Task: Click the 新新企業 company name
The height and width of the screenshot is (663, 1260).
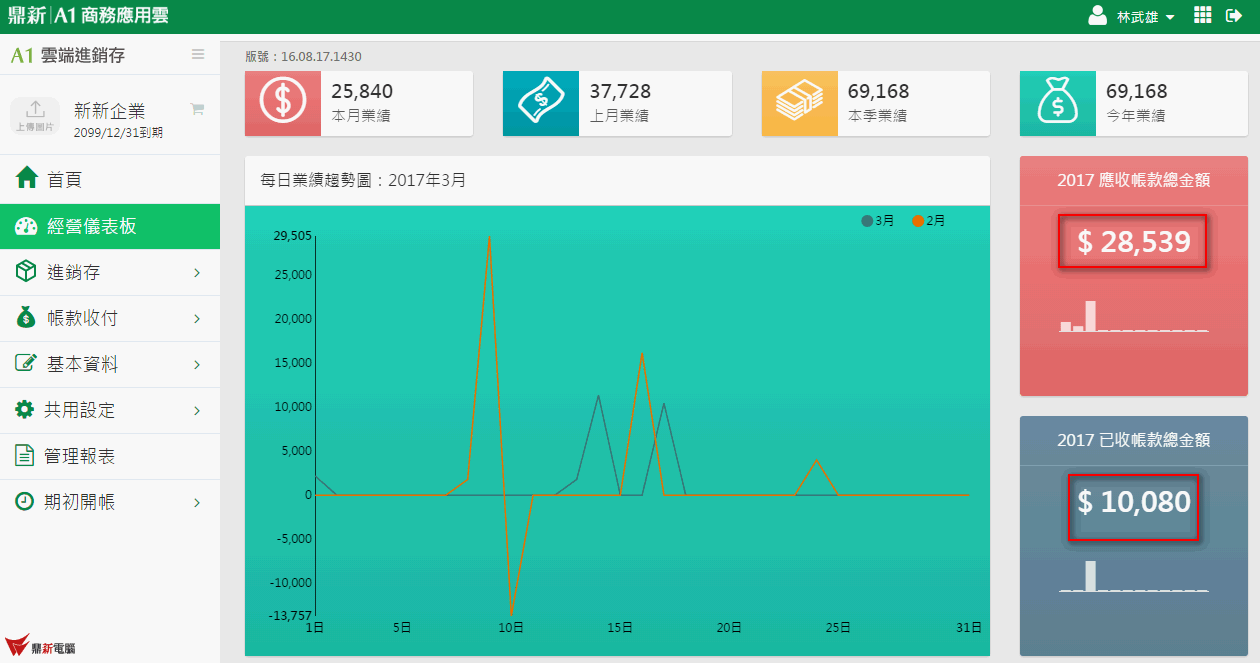Action: [110, 111]
